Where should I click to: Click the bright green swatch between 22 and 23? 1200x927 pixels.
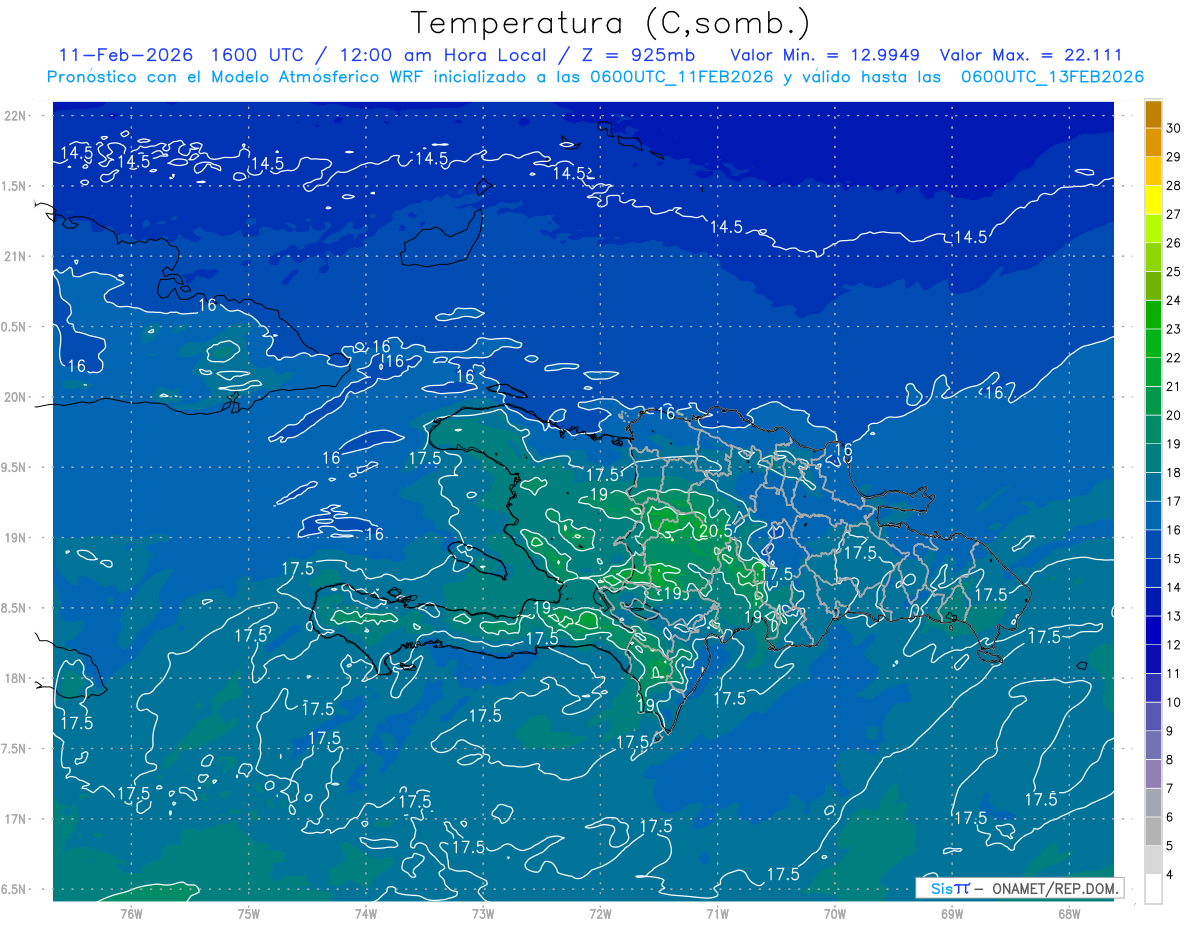pos(1153,343)
